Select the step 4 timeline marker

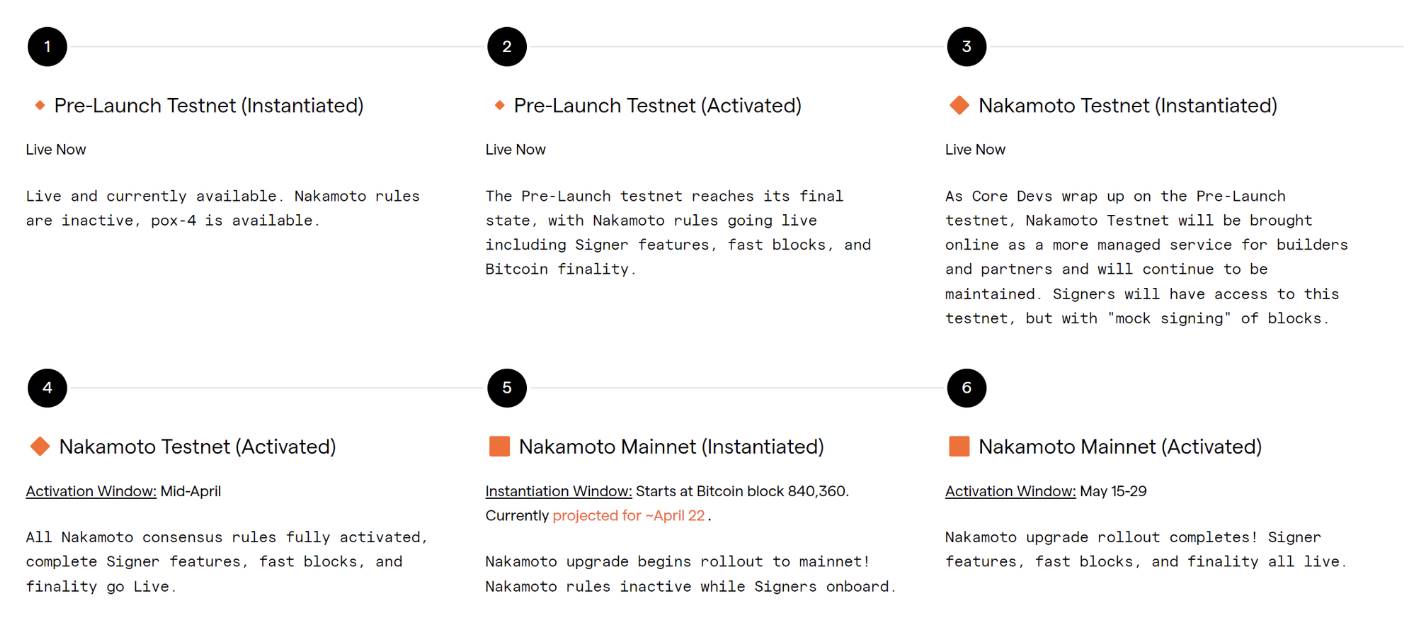coord(47,388)
